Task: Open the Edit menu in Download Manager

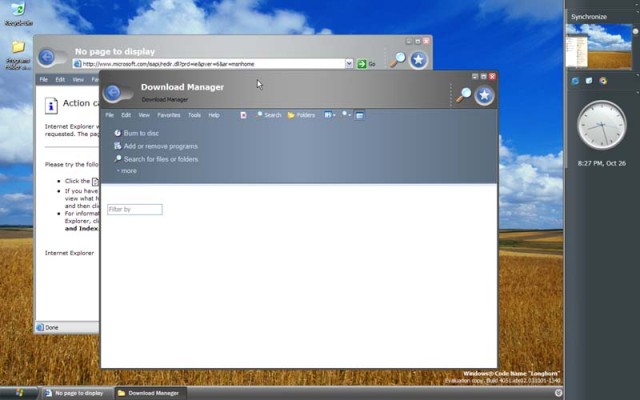Action: [126, 115]
